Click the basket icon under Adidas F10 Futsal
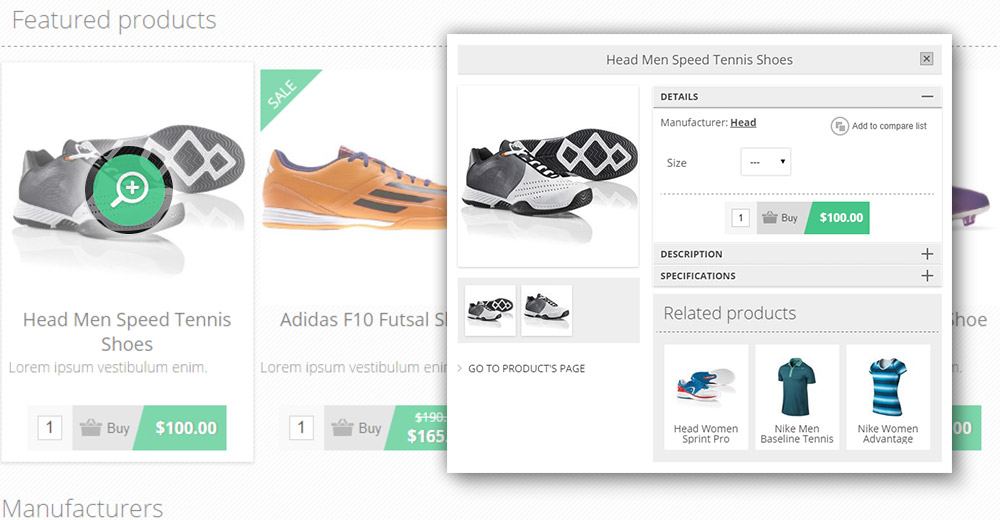Viewport: 1000px width, 520px height. coord(342,428)
